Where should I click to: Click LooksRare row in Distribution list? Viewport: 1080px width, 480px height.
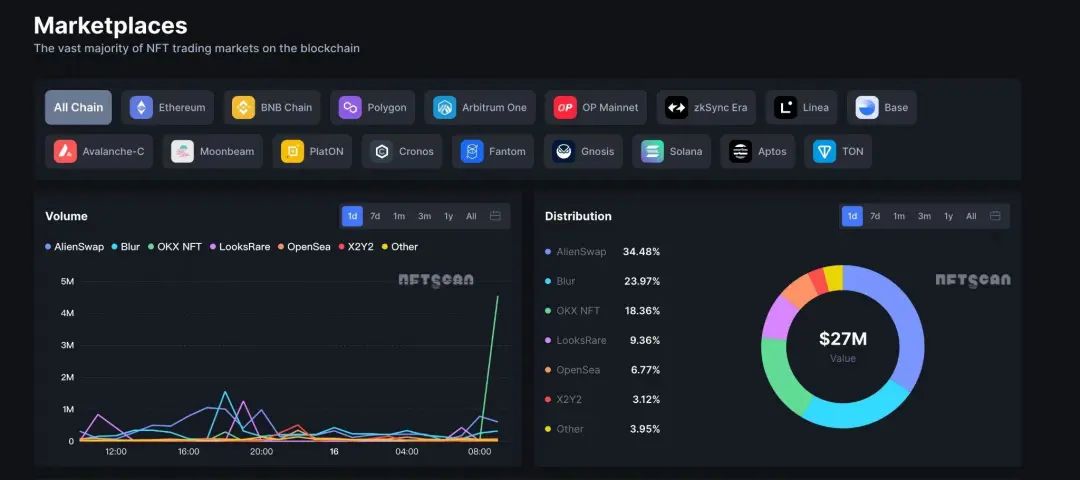click(603, 340)
